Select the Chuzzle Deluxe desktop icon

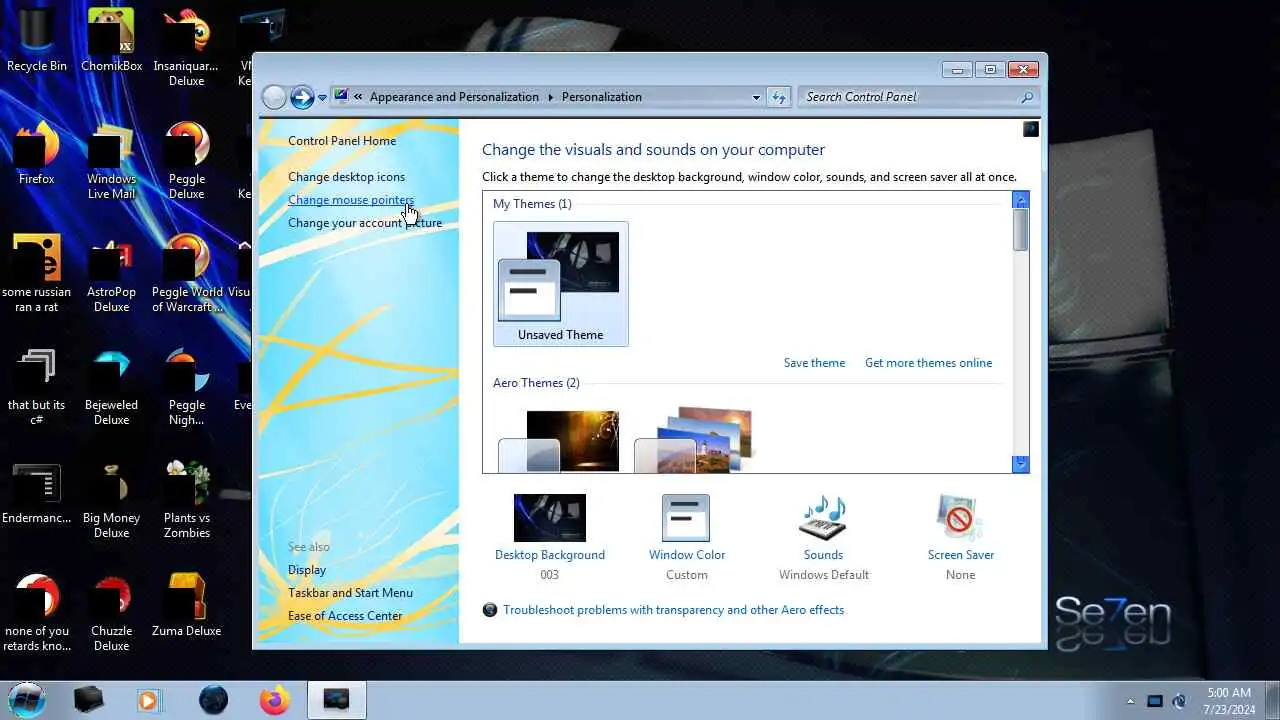click(111, 612)
